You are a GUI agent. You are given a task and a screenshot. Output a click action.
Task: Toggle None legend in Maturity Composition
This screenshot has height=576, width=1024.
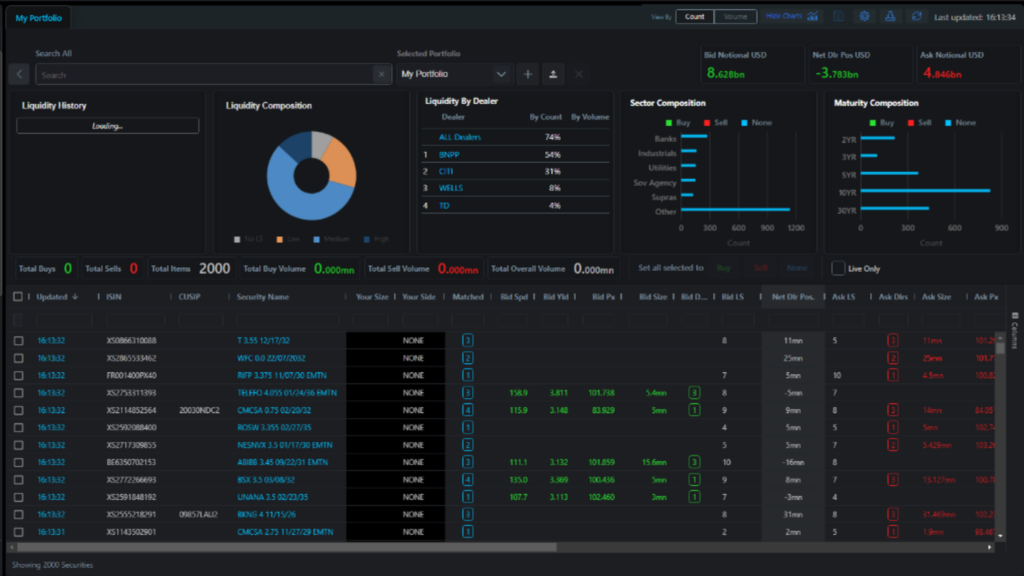pos(960,123)
